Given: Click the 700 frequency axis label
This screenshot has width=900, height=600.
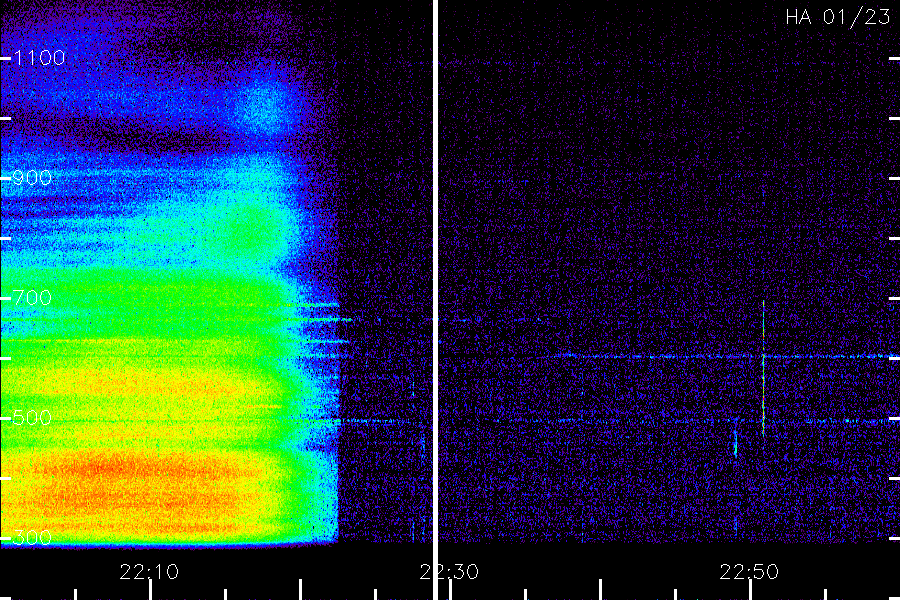Looking at the screenshot, I should click(x=32, y=297).
